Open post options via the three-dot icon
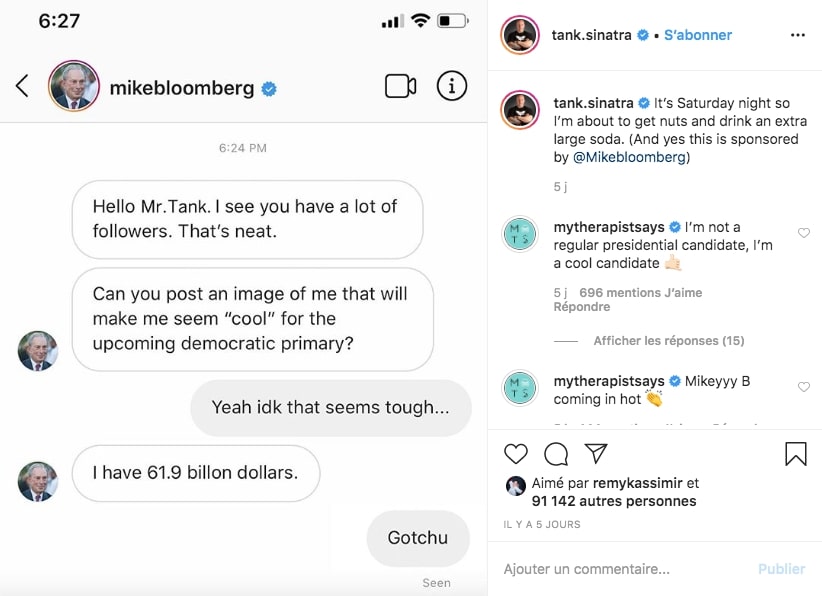The height and width of the screenshot is (596, 822). [x=799, y=35]
